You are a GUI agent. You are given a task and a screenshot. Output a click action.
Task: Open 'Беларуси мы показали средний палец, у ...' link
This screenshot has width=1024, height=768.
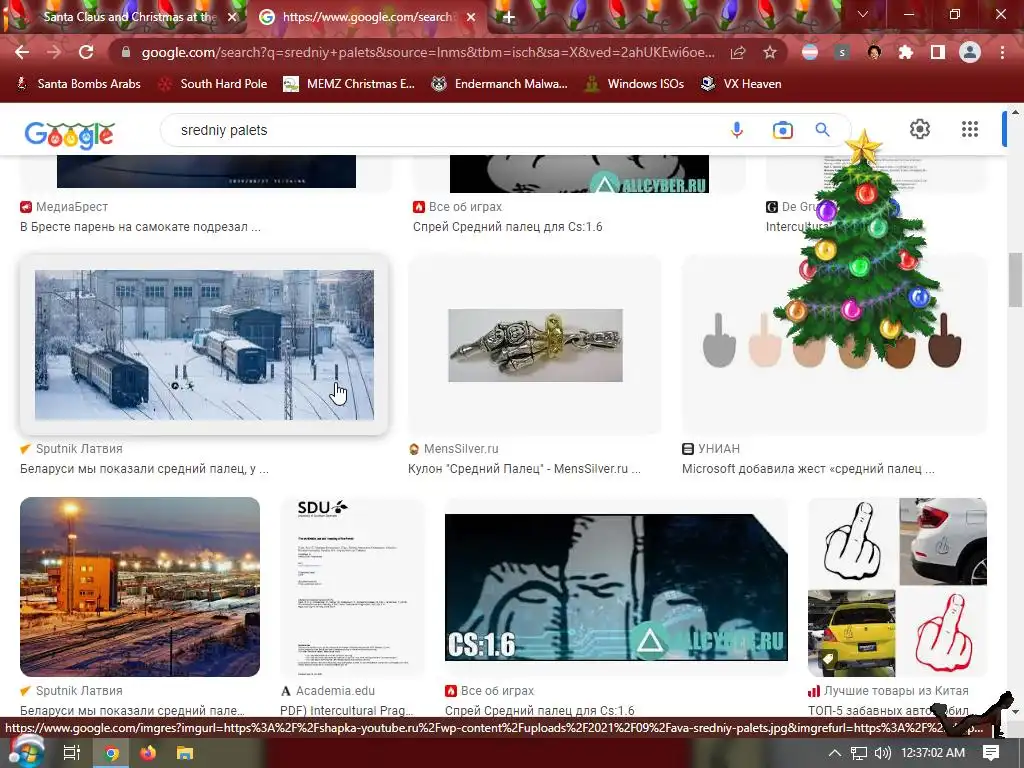click(x=144, y=468)
